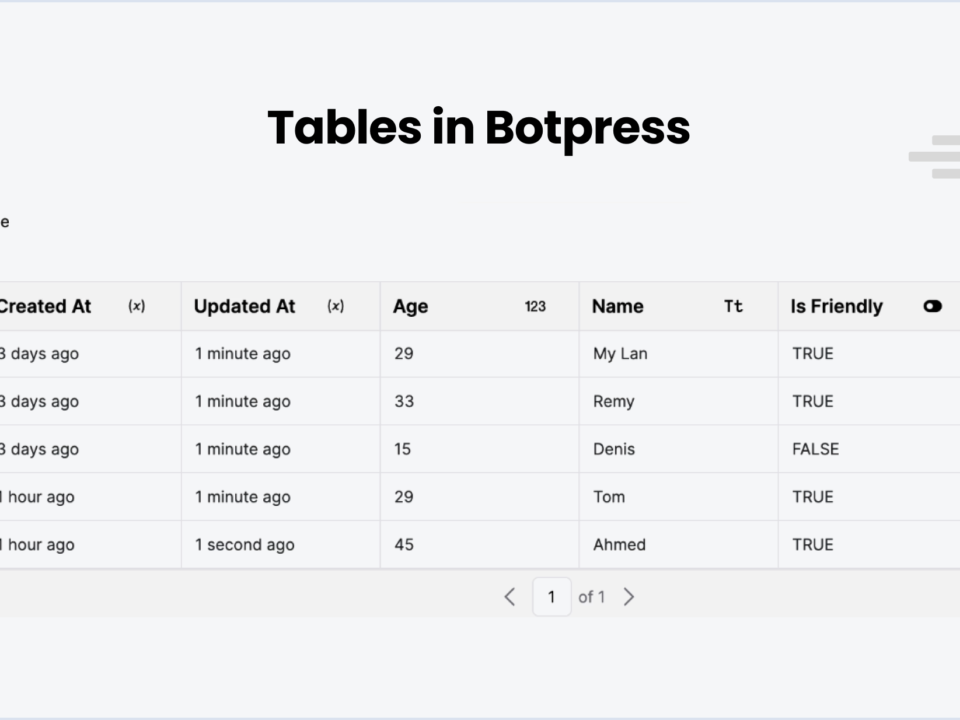Select the Is Friendly column header

point(836,306)
